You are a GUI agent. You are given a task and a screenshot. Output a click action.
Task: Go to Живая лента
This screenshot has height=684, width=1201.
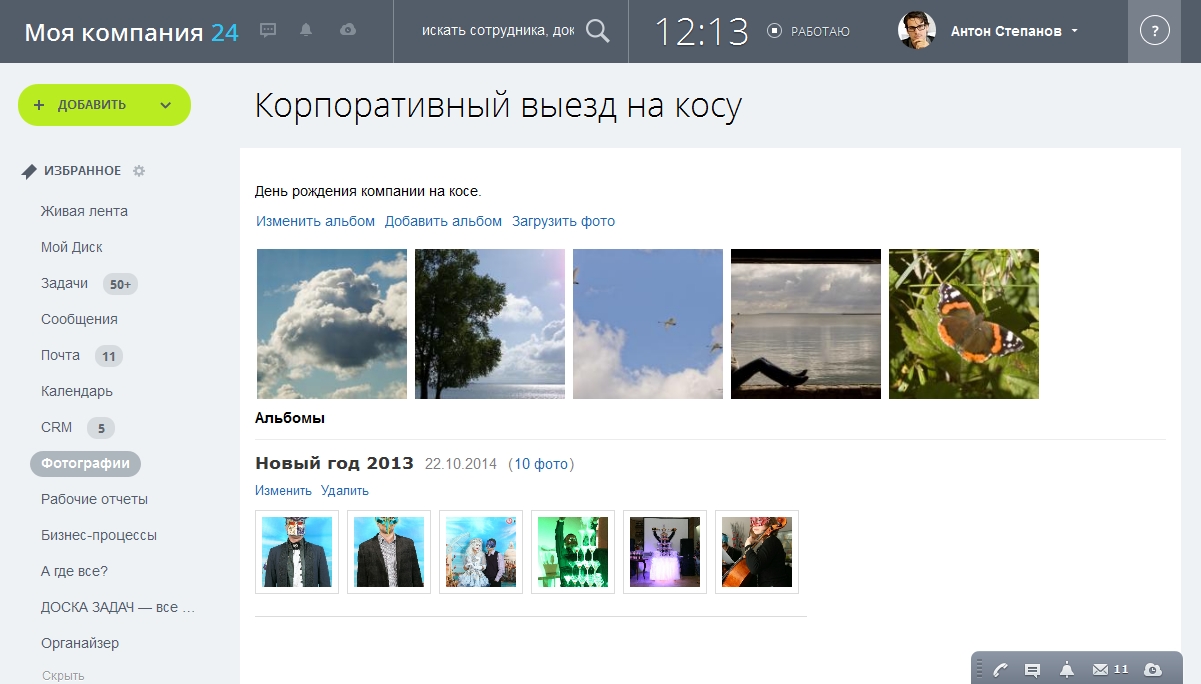coord(84,211)
